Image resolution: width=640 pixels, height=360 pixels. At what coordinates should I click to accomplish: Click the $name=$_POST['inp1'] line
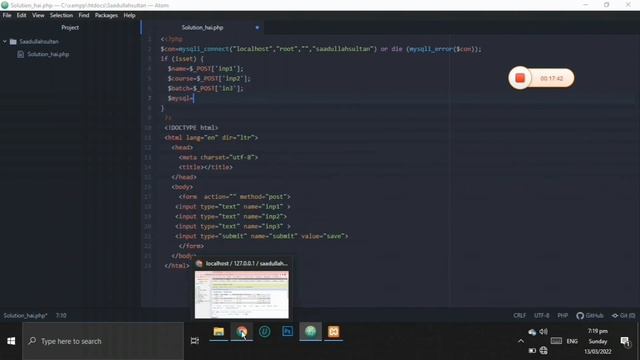tap(205, 69)
